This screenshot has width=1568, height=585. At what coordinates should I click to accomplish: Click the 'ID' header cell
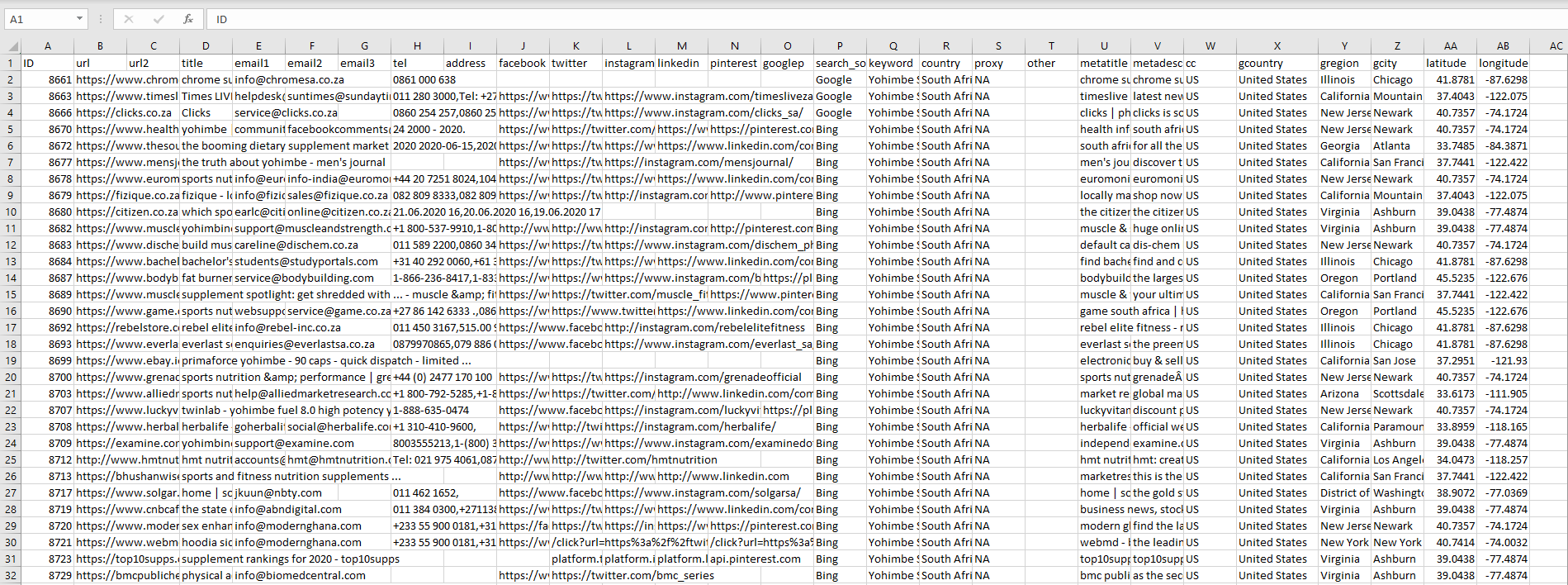click(x=48, y=63)
